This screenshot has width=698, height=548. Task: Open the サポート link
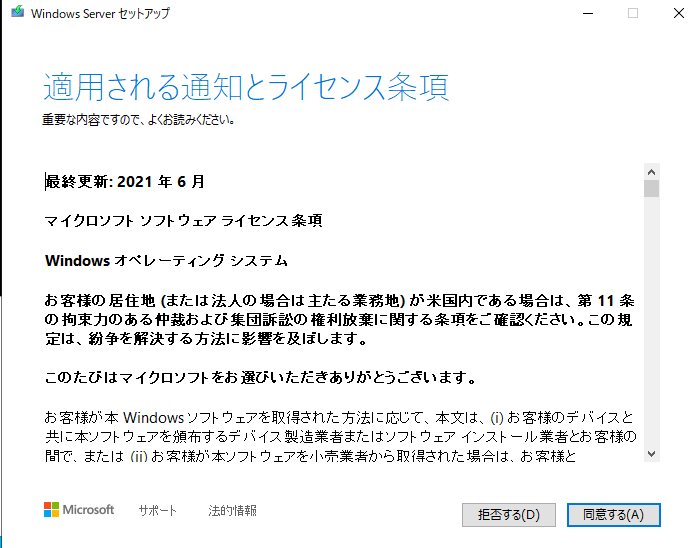(158, 510)
